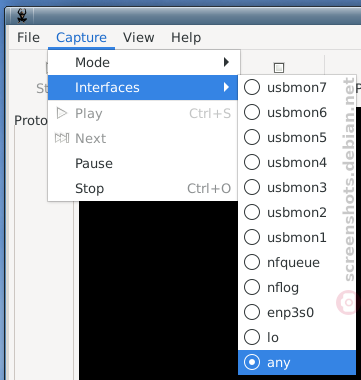
Task: Expand the Mode submenu arrow
Action: (x=226, y=62)
